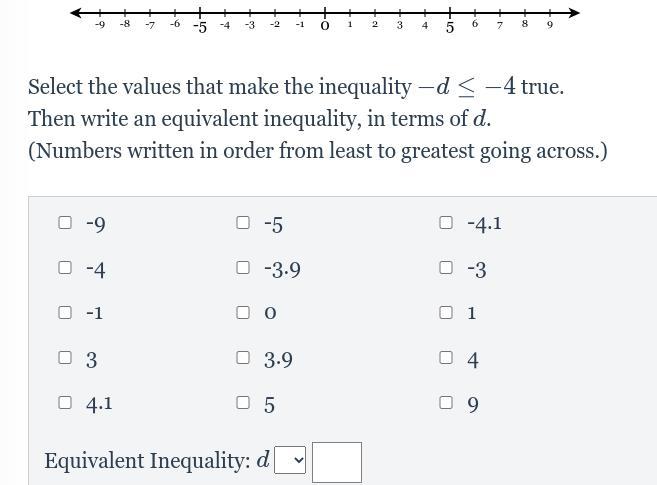This screenshot has width=657, height=485.
Task: Check the box for -4
Action: tap(65, 268)
